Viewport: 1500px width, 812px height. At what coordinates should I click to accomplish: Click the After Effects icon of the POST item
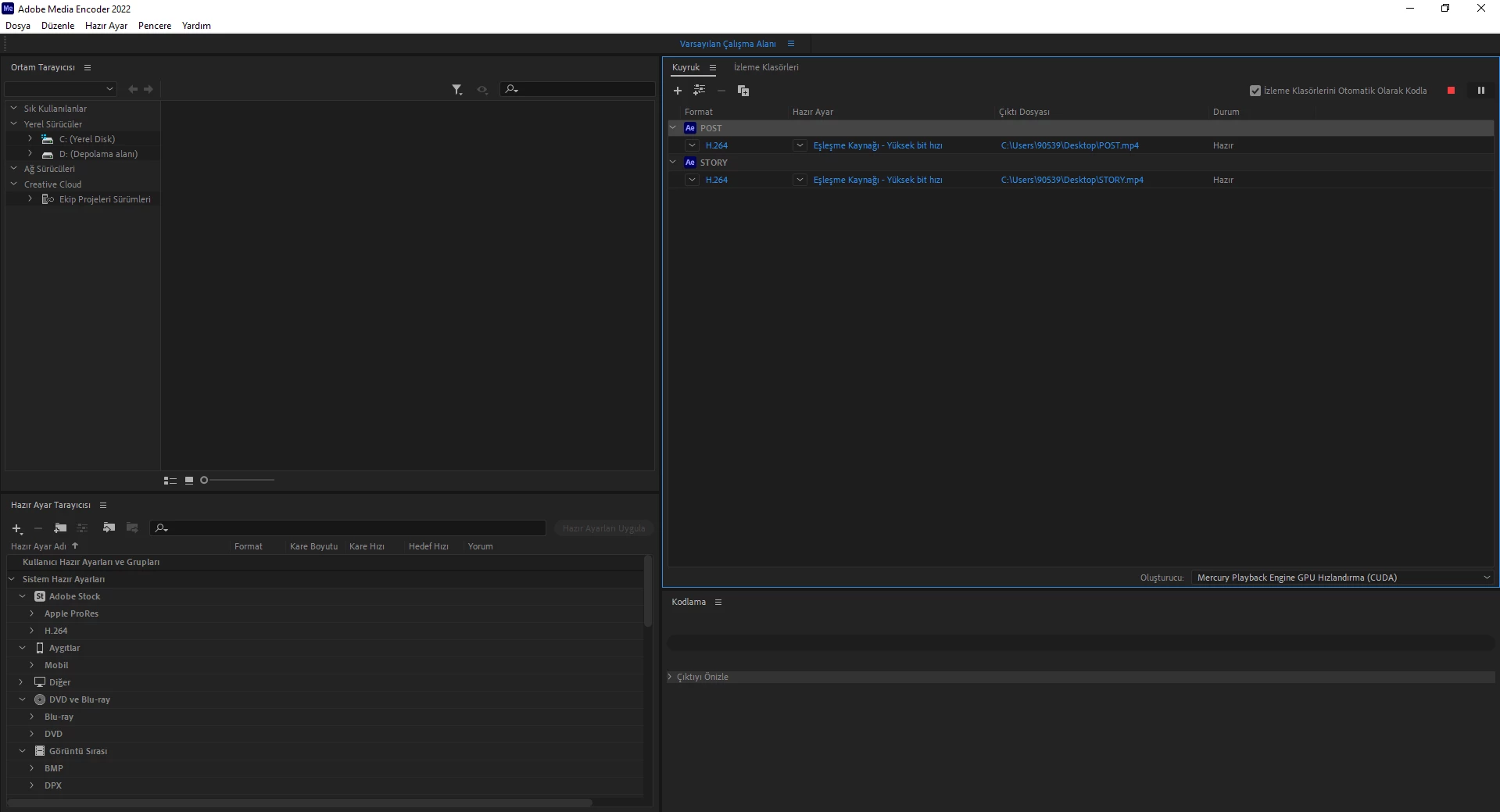click(x=690, y=128)
